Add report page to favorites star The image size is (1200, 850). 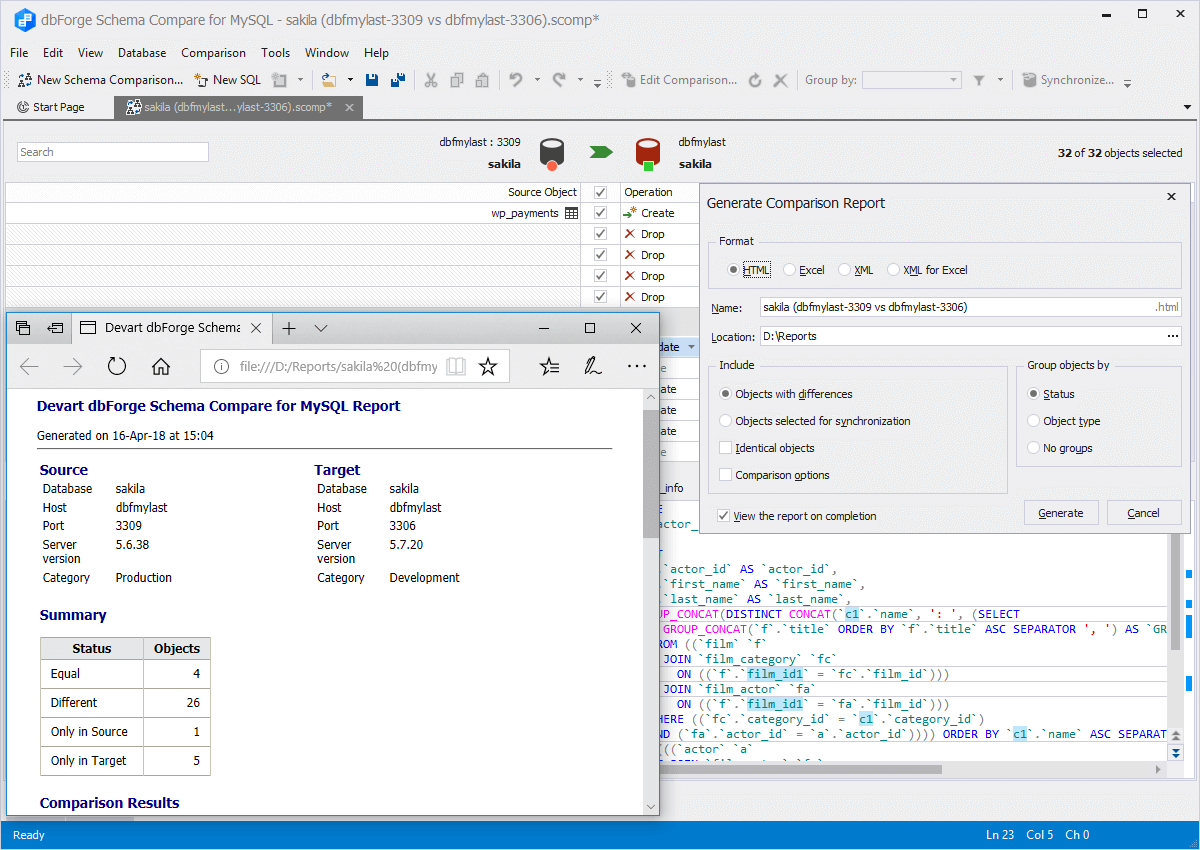488,366
